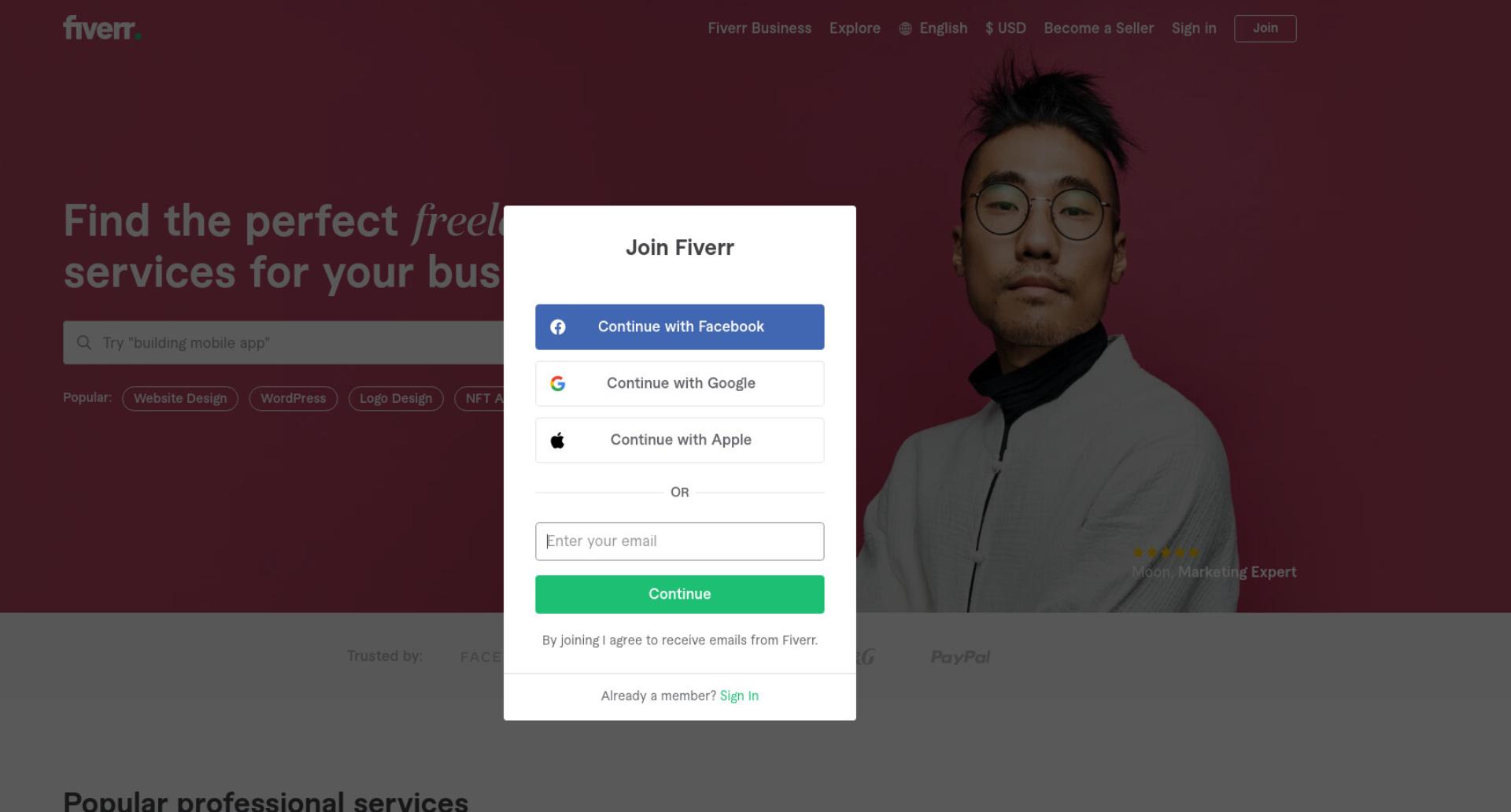Continue with Facebook

680,327
